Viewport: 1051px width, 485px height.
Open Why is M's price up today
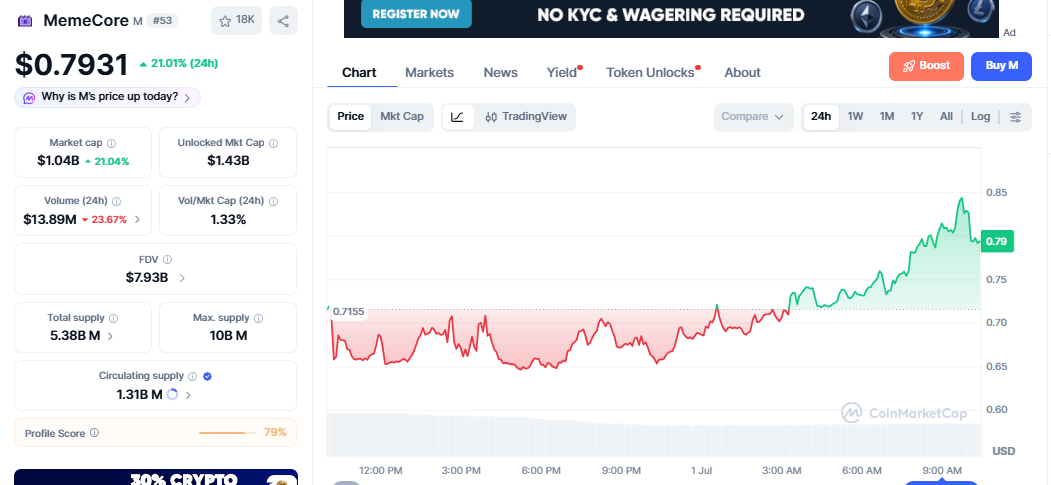coord(107,97)
